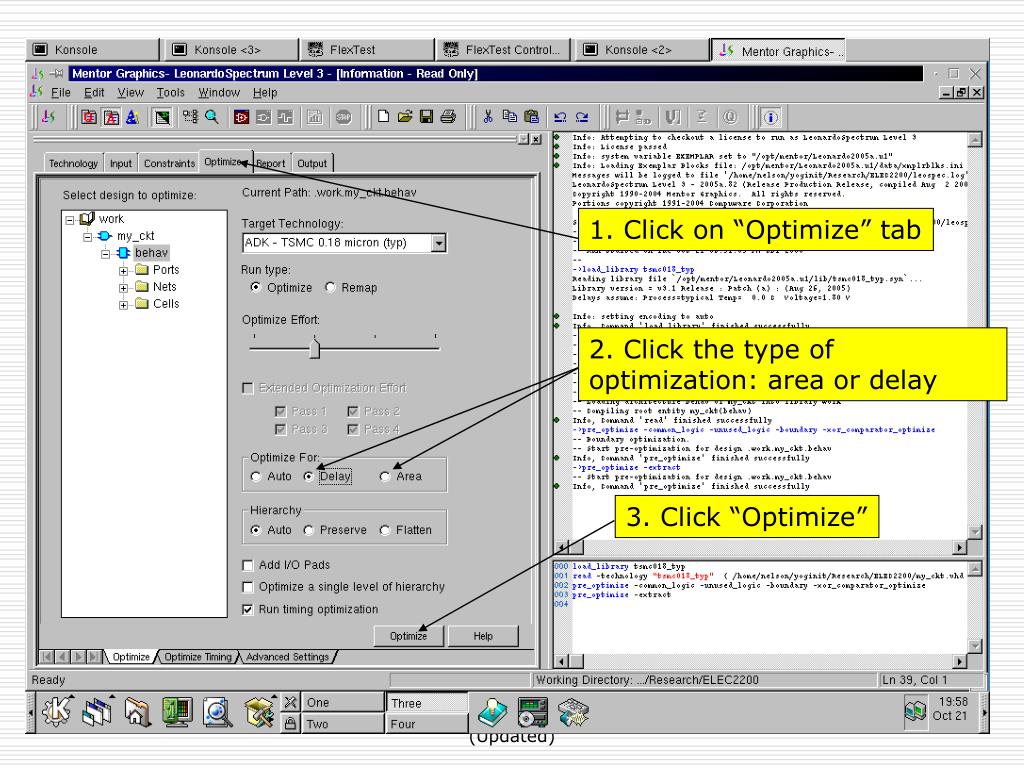Select the Remap run type radio button
The width and height of the screenshot is (1024, 768).
click(x=330, y=287)
